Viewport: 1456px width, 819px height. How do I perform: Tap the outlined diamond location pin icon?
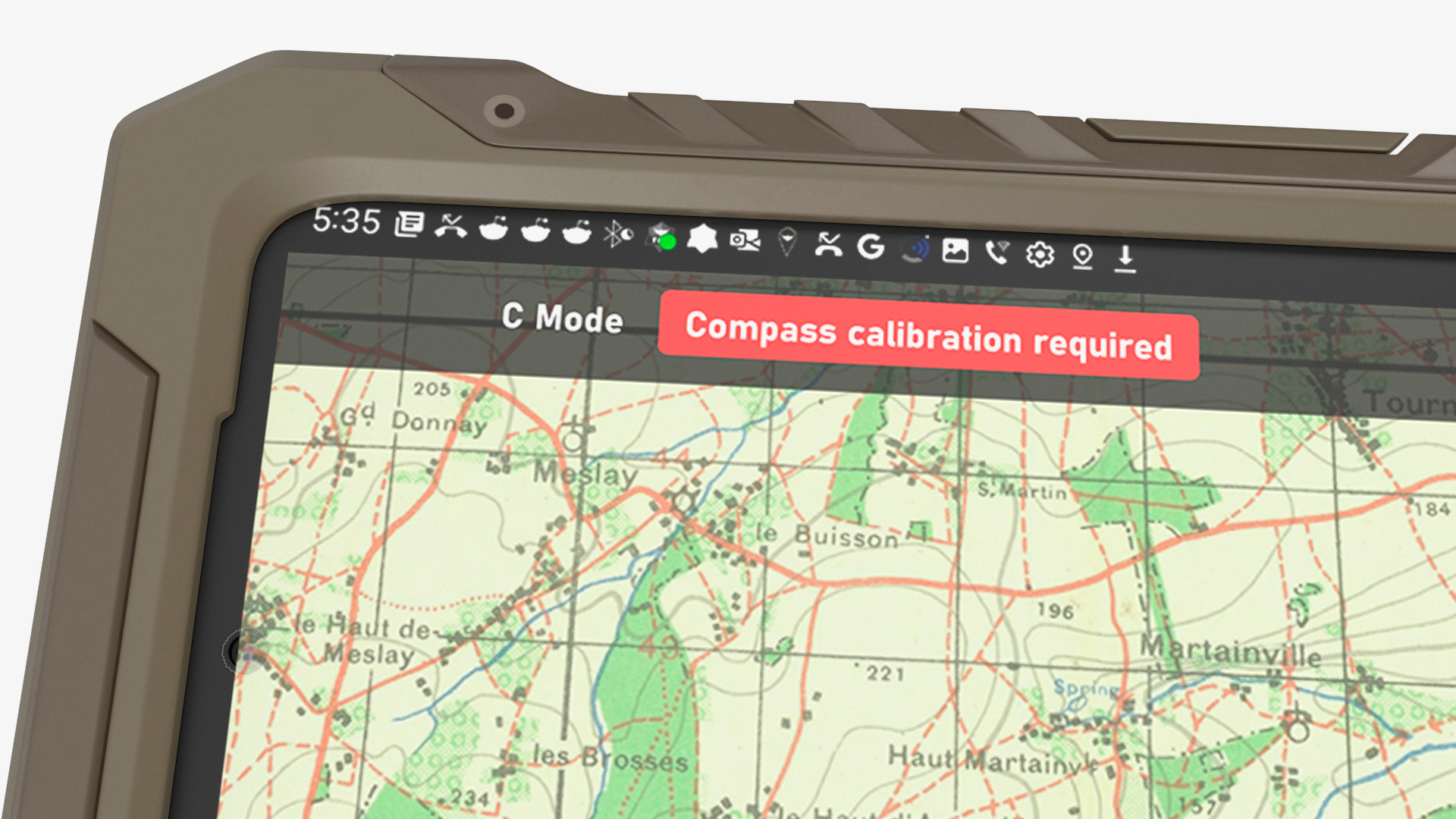pos(788,242)
